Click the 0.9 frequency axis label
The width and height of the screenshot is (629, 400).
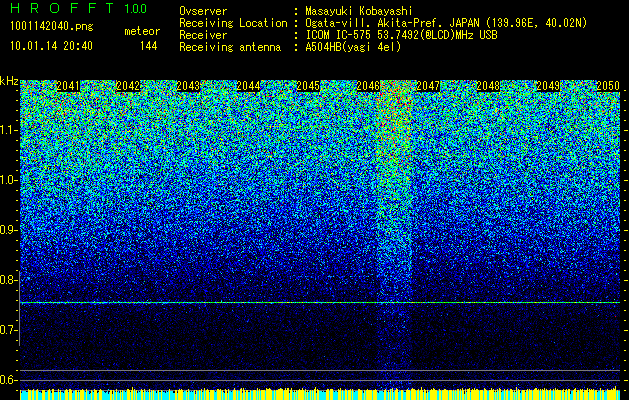pyautogui.click(x=9, y=230)
